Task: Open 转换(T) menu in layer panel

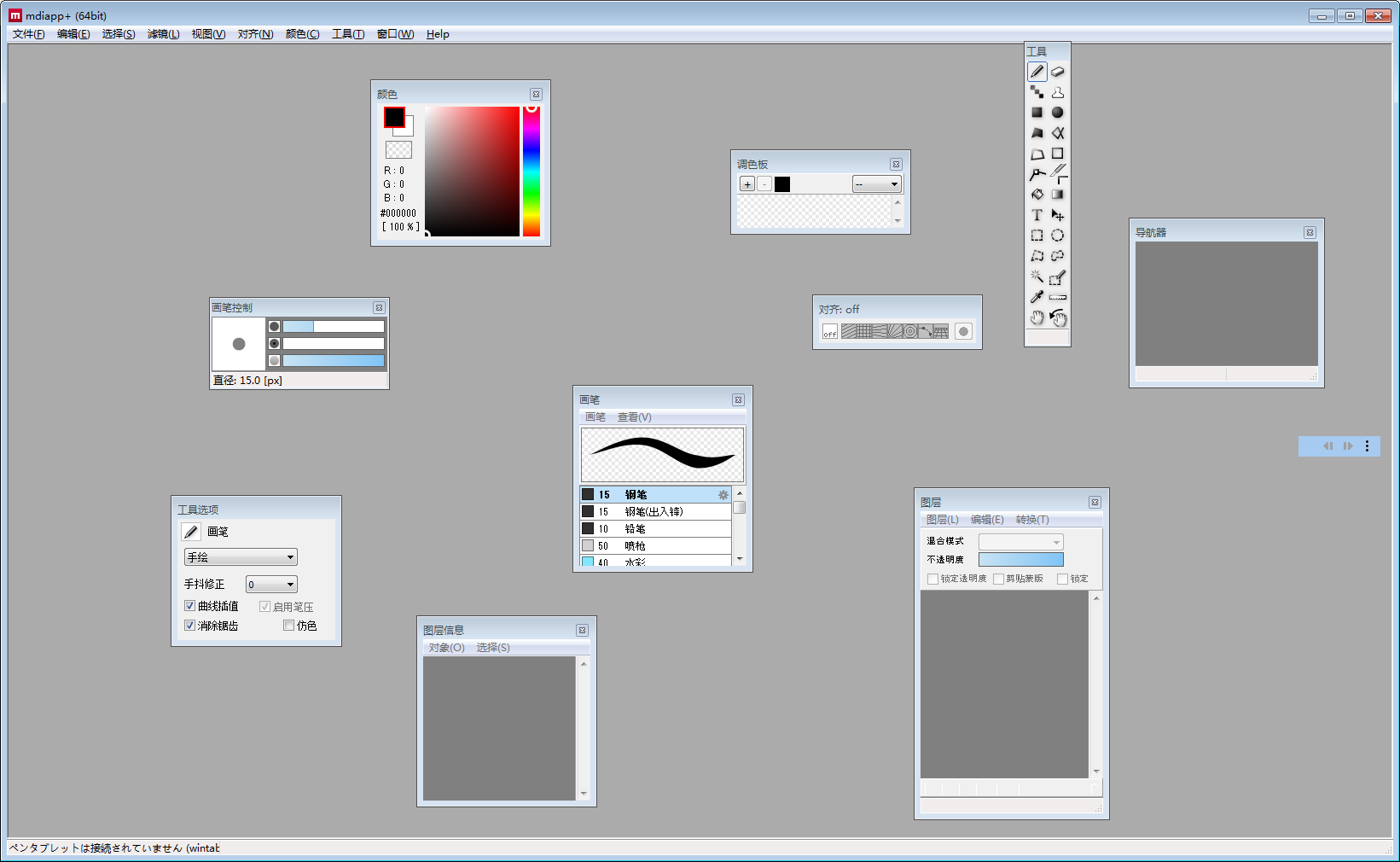Action: pyautogui.click(x=1032, y=520)
